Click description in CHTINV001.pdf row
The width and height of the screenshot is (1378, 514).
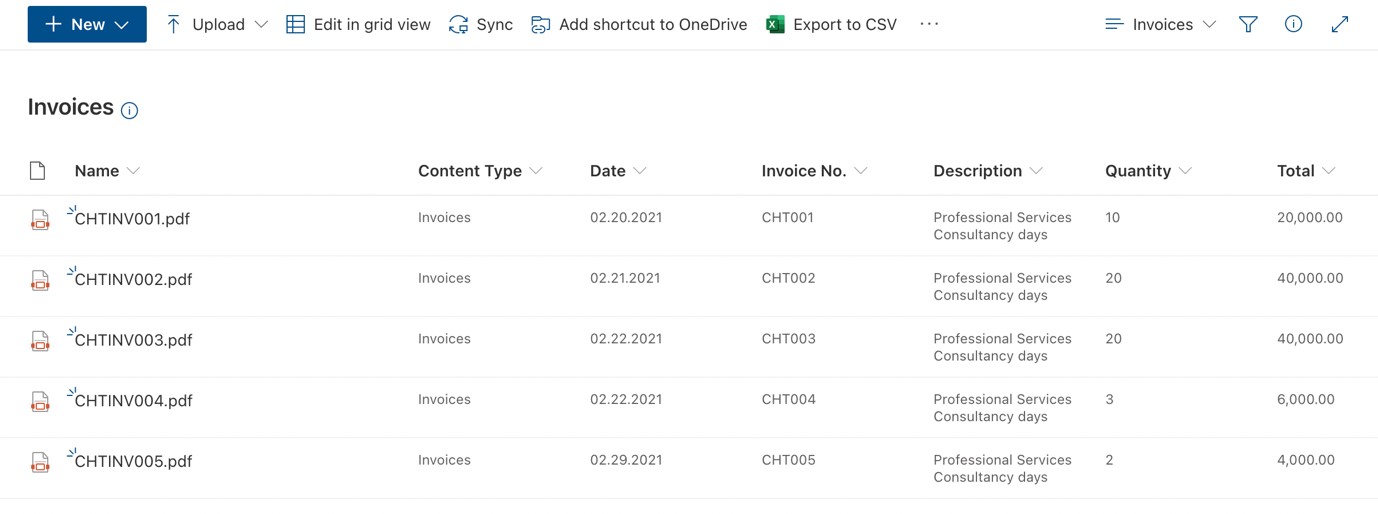1002,226
